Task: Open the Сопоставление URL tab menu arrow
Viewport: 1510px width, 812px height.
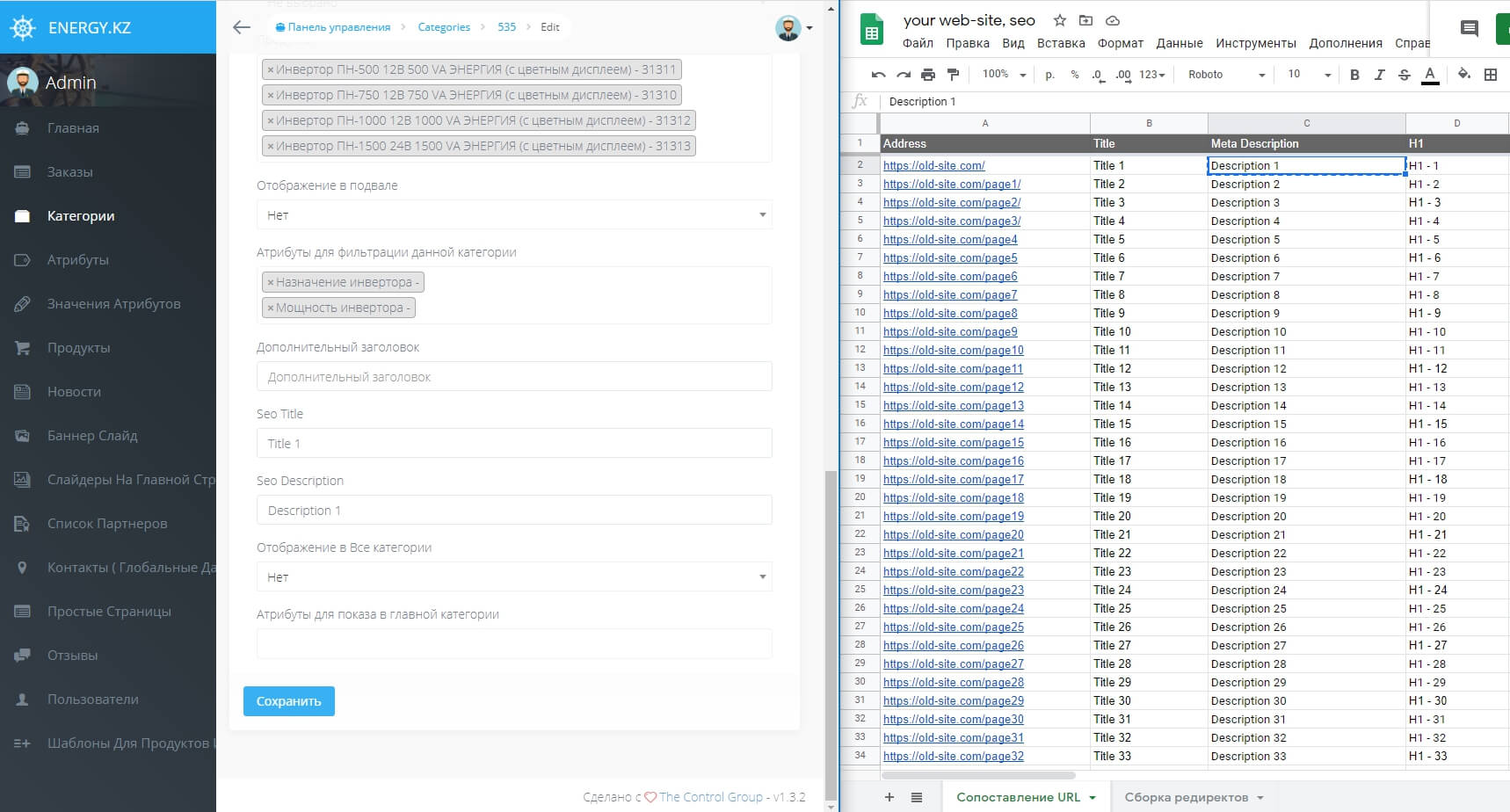Action: [x=1093, y=798]
